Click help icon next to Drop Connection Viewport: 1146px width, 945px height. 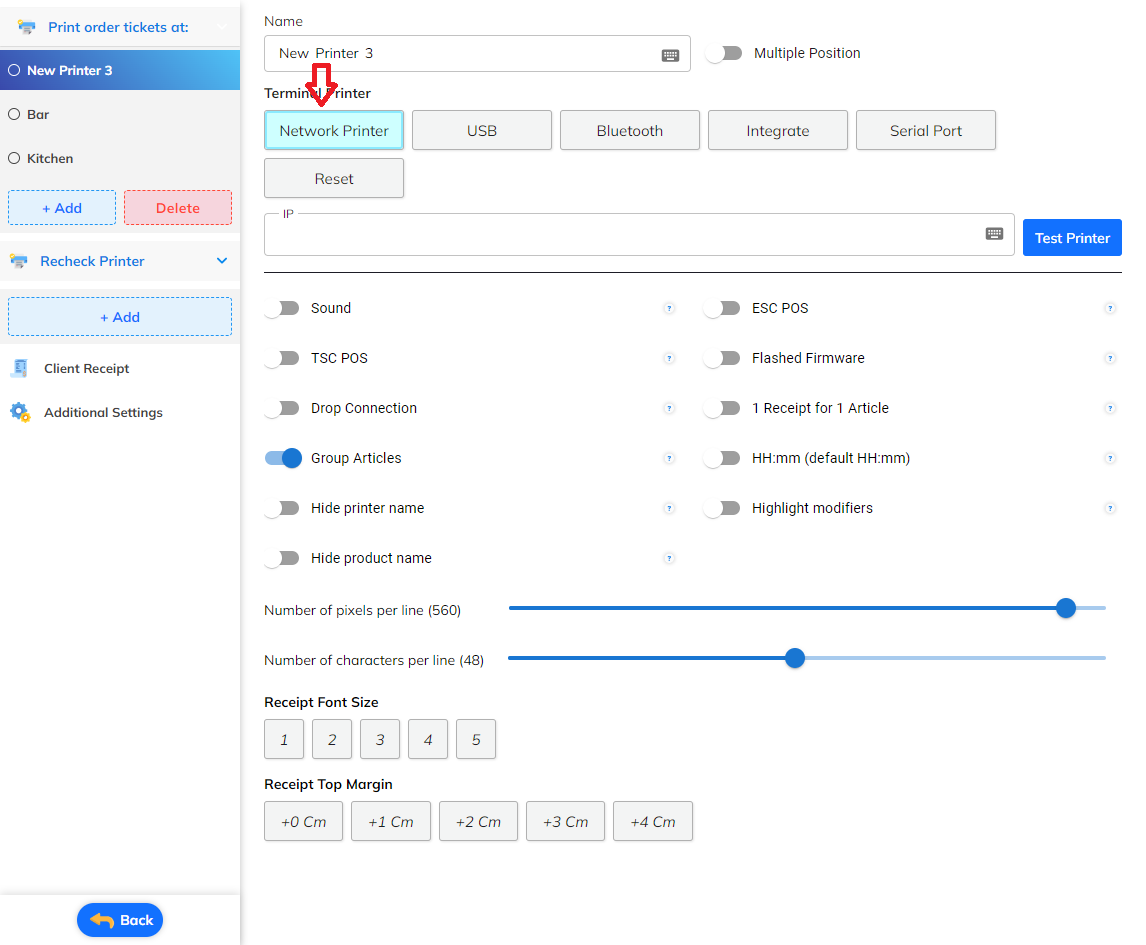click(669, 409)
